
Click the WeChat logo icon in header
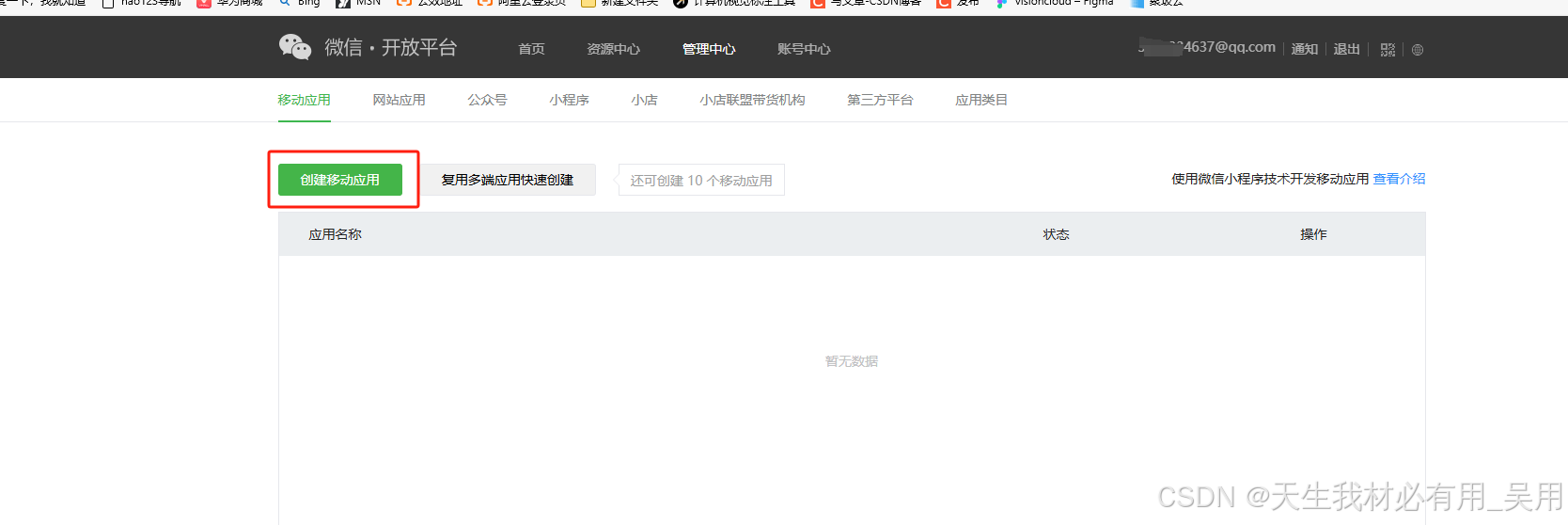click(x=295, y=47)
